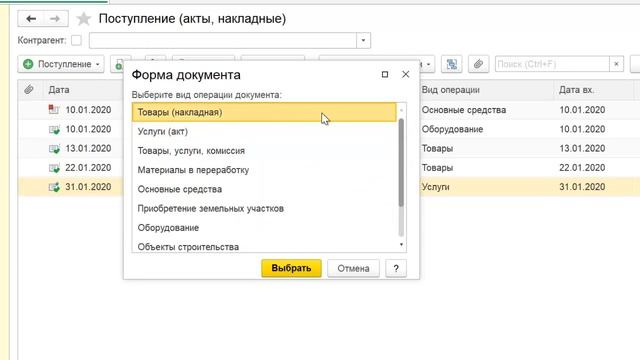Click date 13.01.2020 in Дата column
This screenshot has height=360, width=640.
[88, 149]
